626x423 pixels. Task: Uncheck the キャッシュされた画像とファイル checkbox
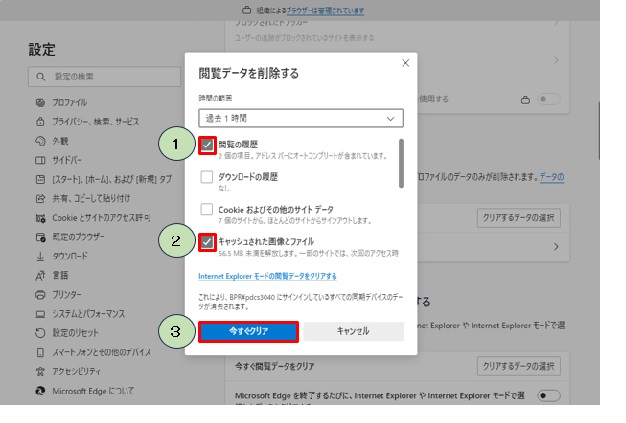(x=207, y=242)
